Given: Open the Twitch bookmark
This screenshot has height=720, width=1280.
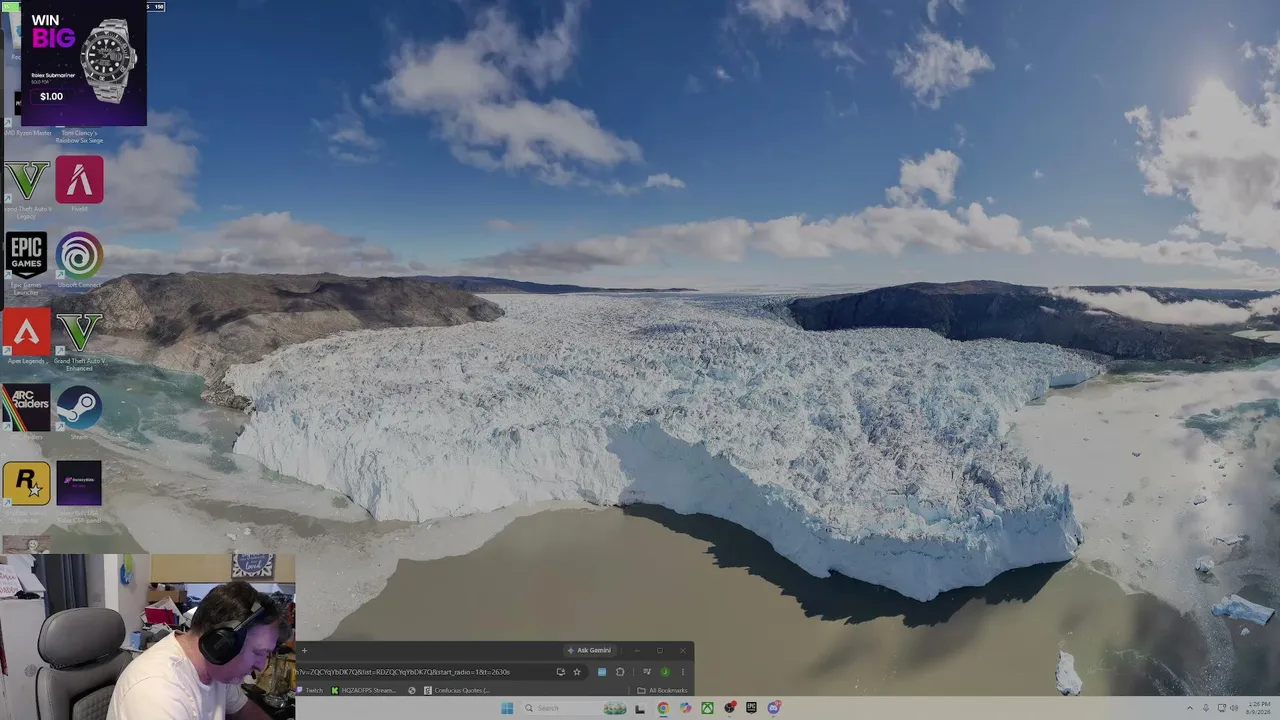Looking at the screenshot, I should tap(309, 690).
